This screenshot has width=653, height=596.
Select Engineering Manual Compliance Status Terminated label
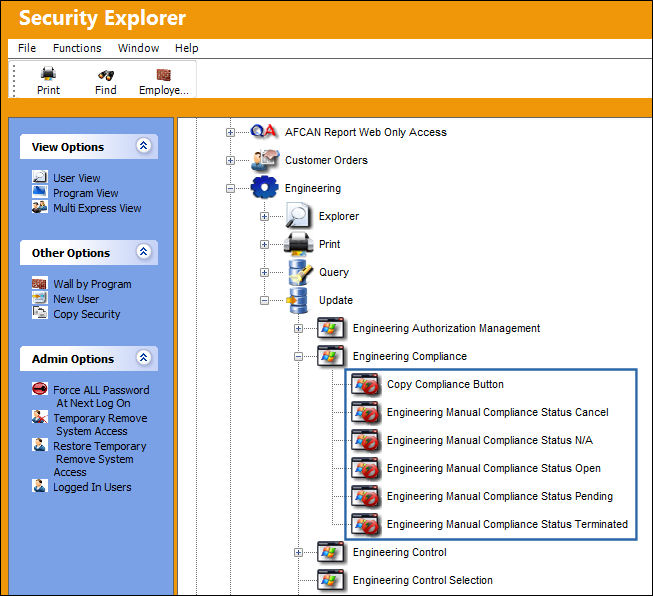coord(507,524)
